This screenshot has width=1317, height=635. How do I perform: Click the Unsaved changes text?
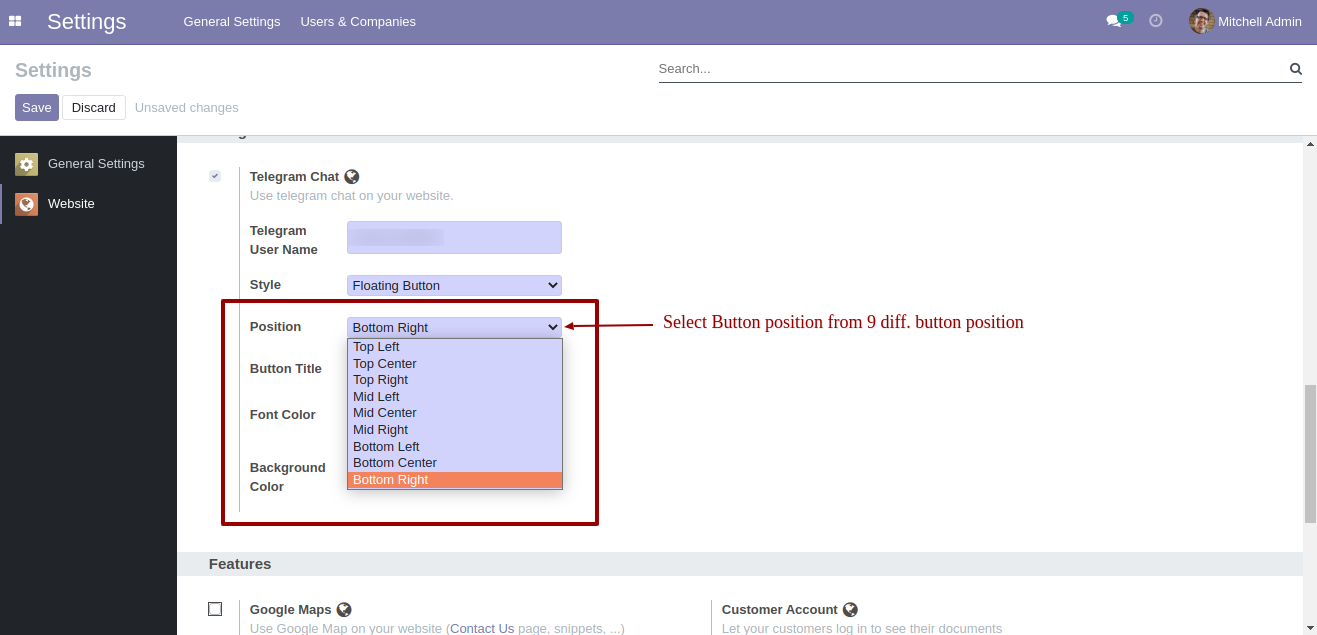coord(187,108)
